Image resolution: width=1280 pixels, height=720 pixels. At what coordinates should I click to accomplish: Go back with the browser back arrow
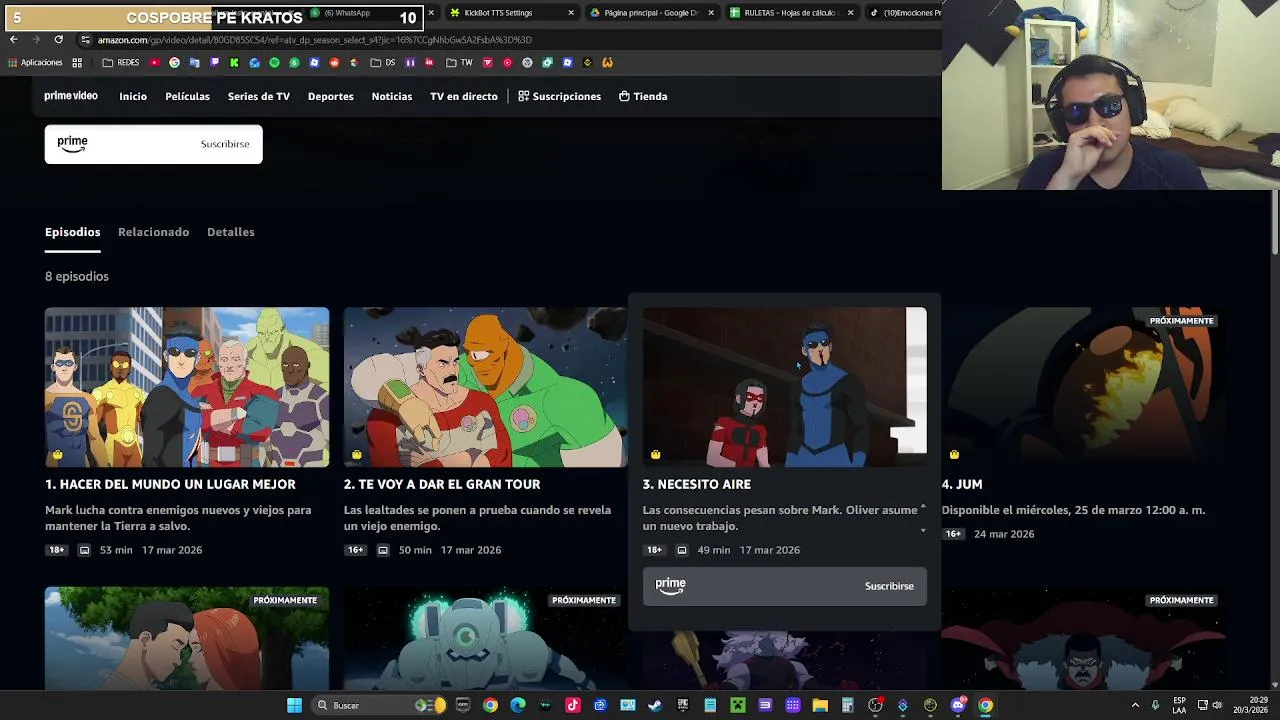coord(13,39)
